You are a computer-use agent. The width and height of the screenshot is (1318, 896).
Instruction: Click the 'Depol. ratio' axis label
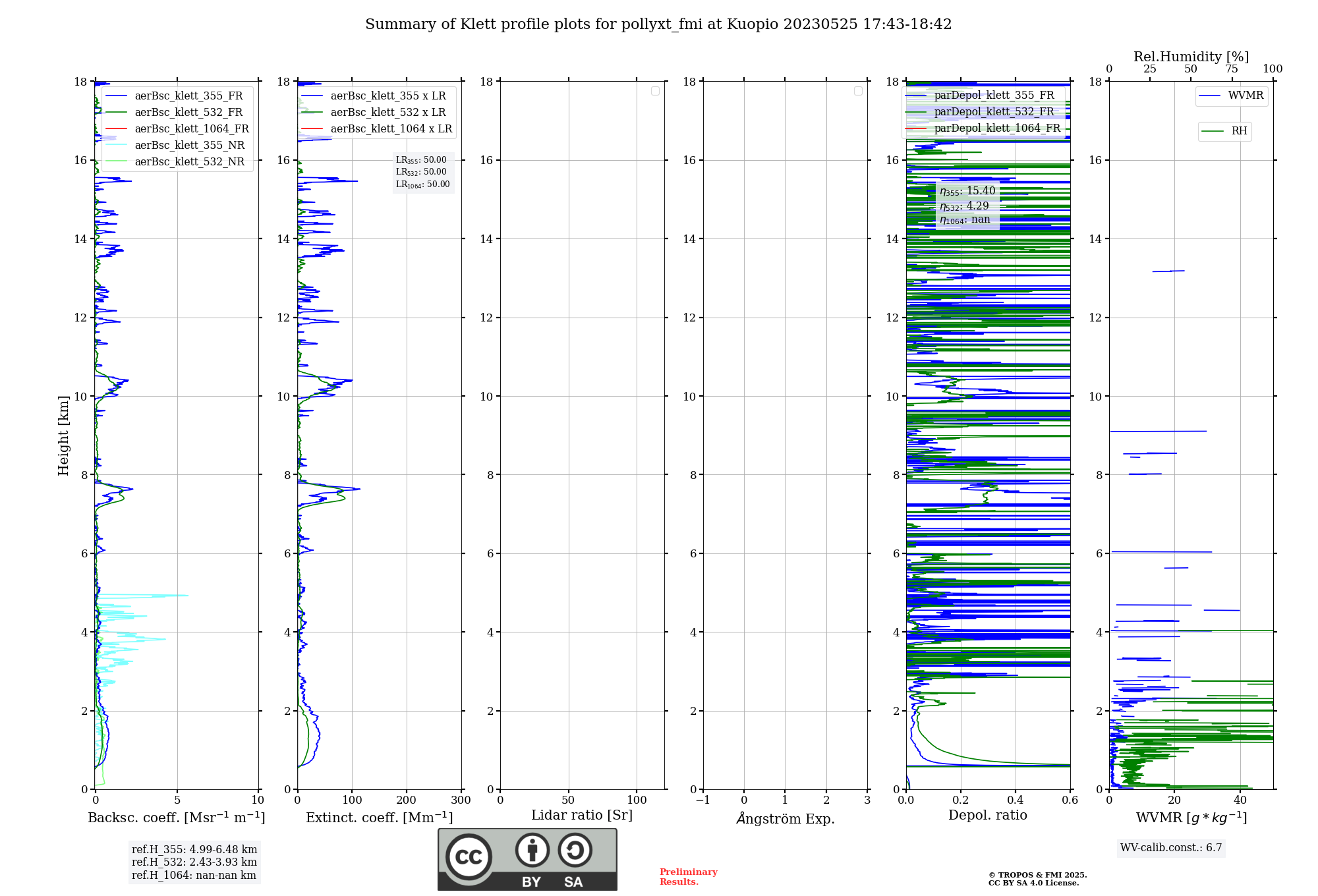point(988,816)
